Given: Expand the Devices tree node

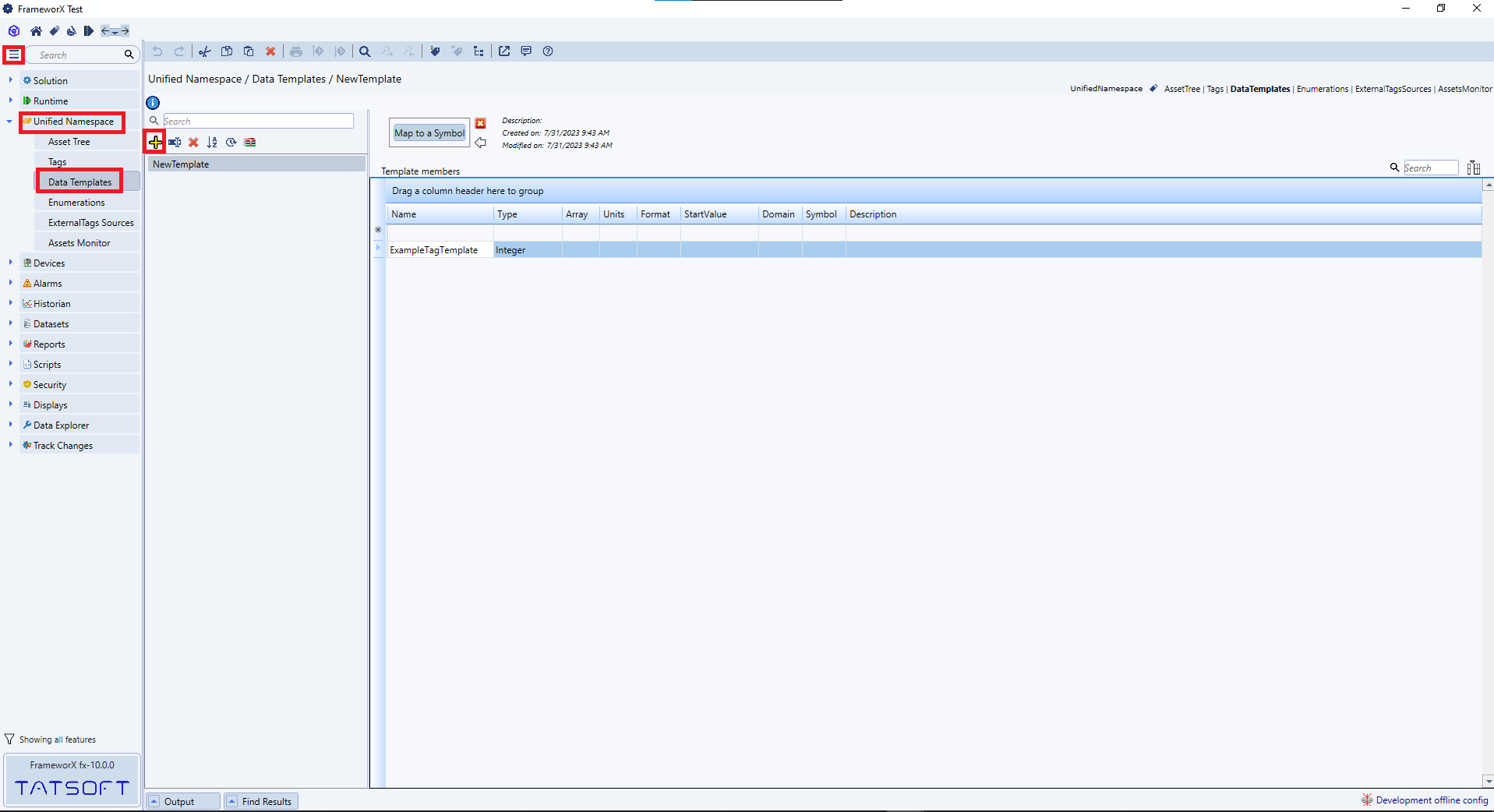Looking at the screenshot, I should click(x=10, y=263).
